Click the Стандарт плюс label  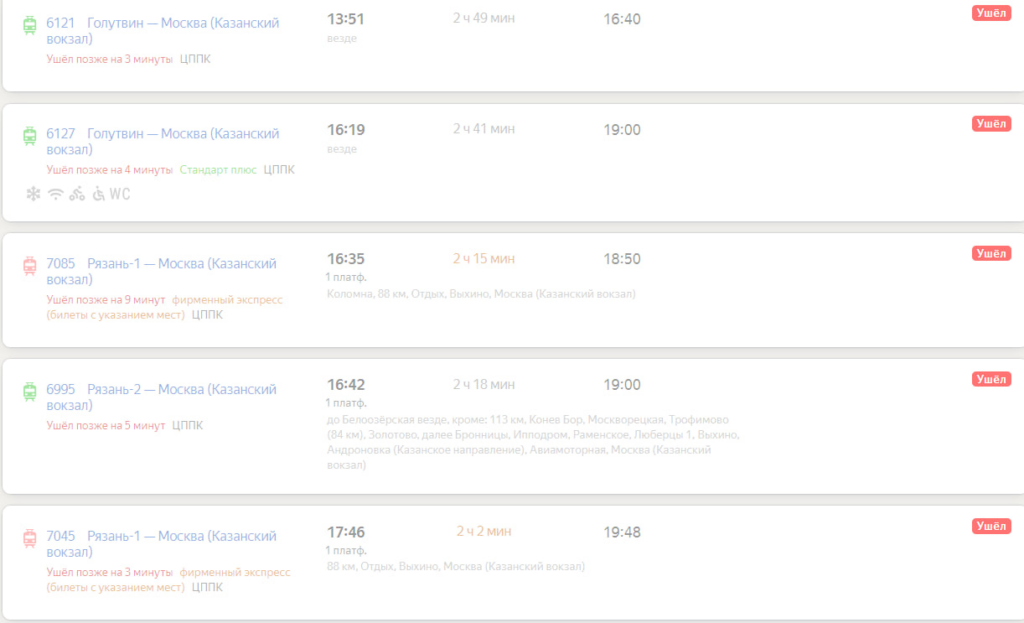(x=218, y=170)
